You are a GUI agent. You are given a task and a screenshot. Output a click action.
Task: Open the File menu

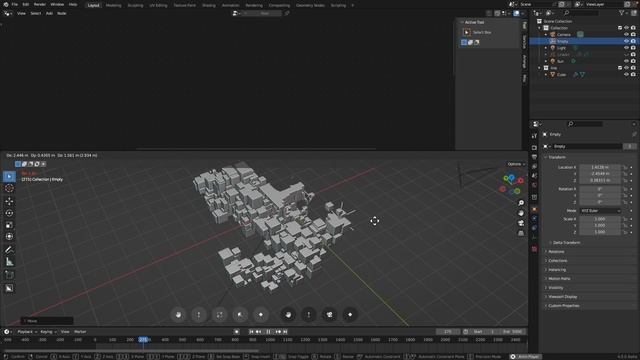point(15,4)
